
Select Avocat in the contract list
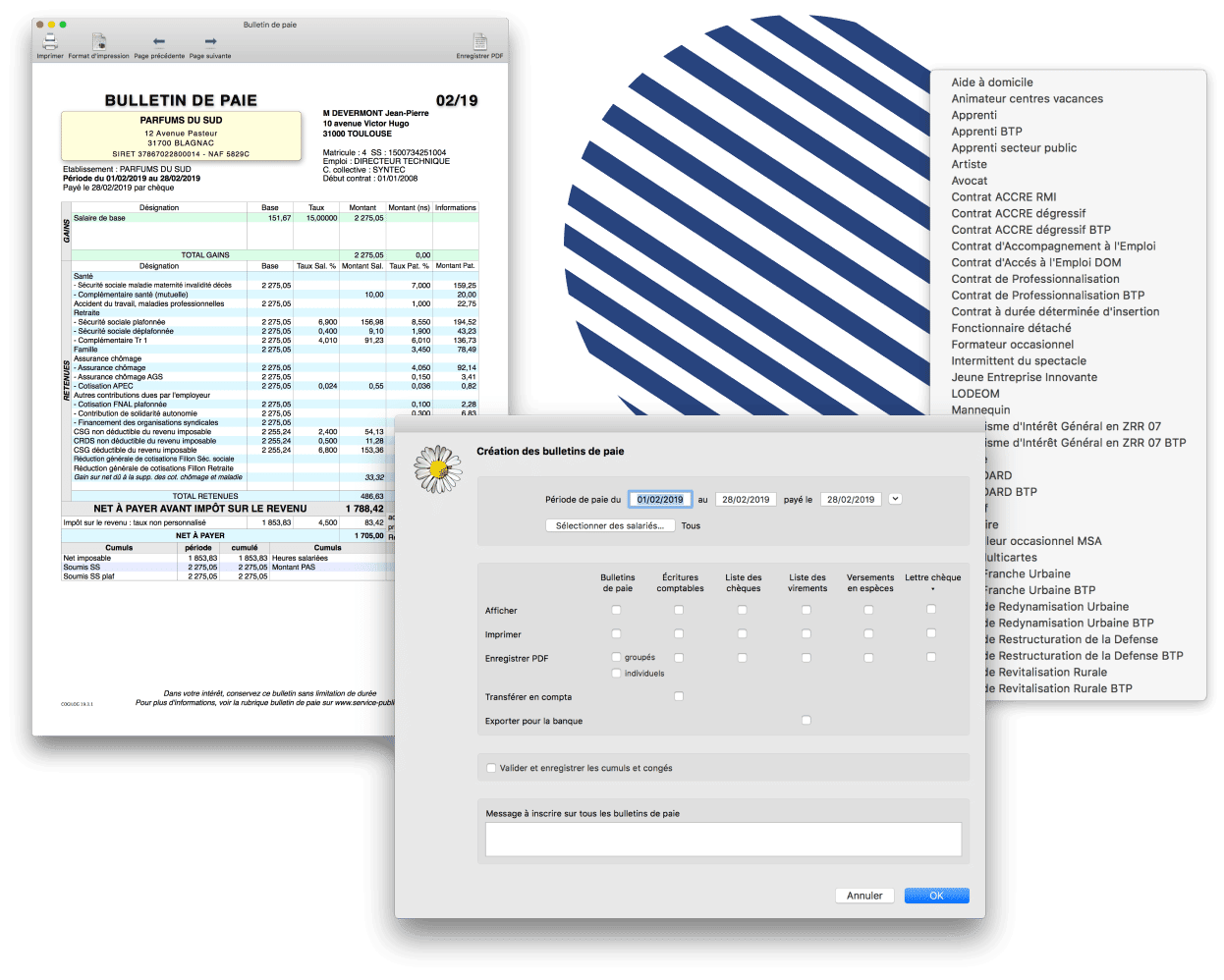click(x=969, y=181)
